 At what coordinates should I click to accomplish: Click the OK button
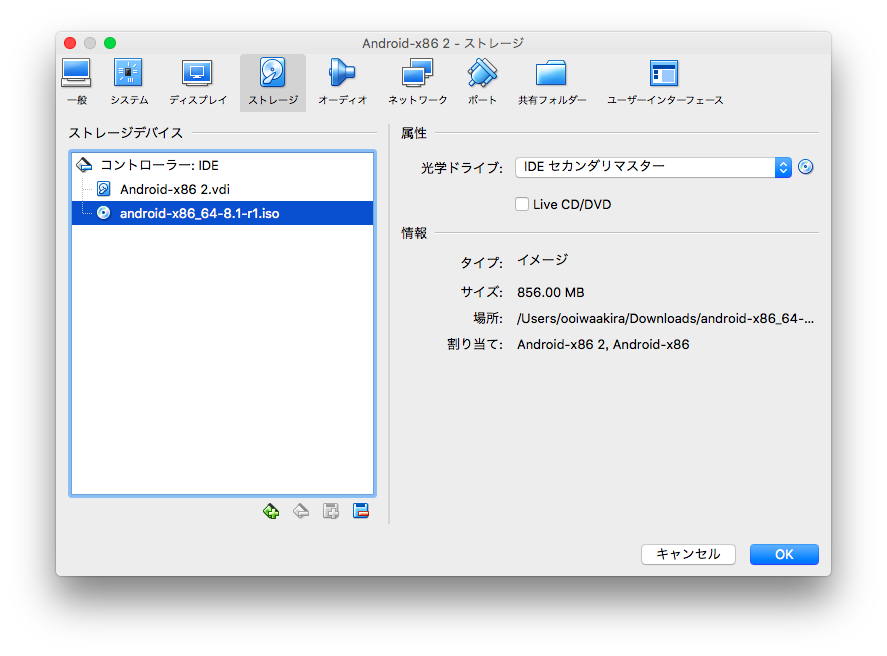[x=784, y=554]
